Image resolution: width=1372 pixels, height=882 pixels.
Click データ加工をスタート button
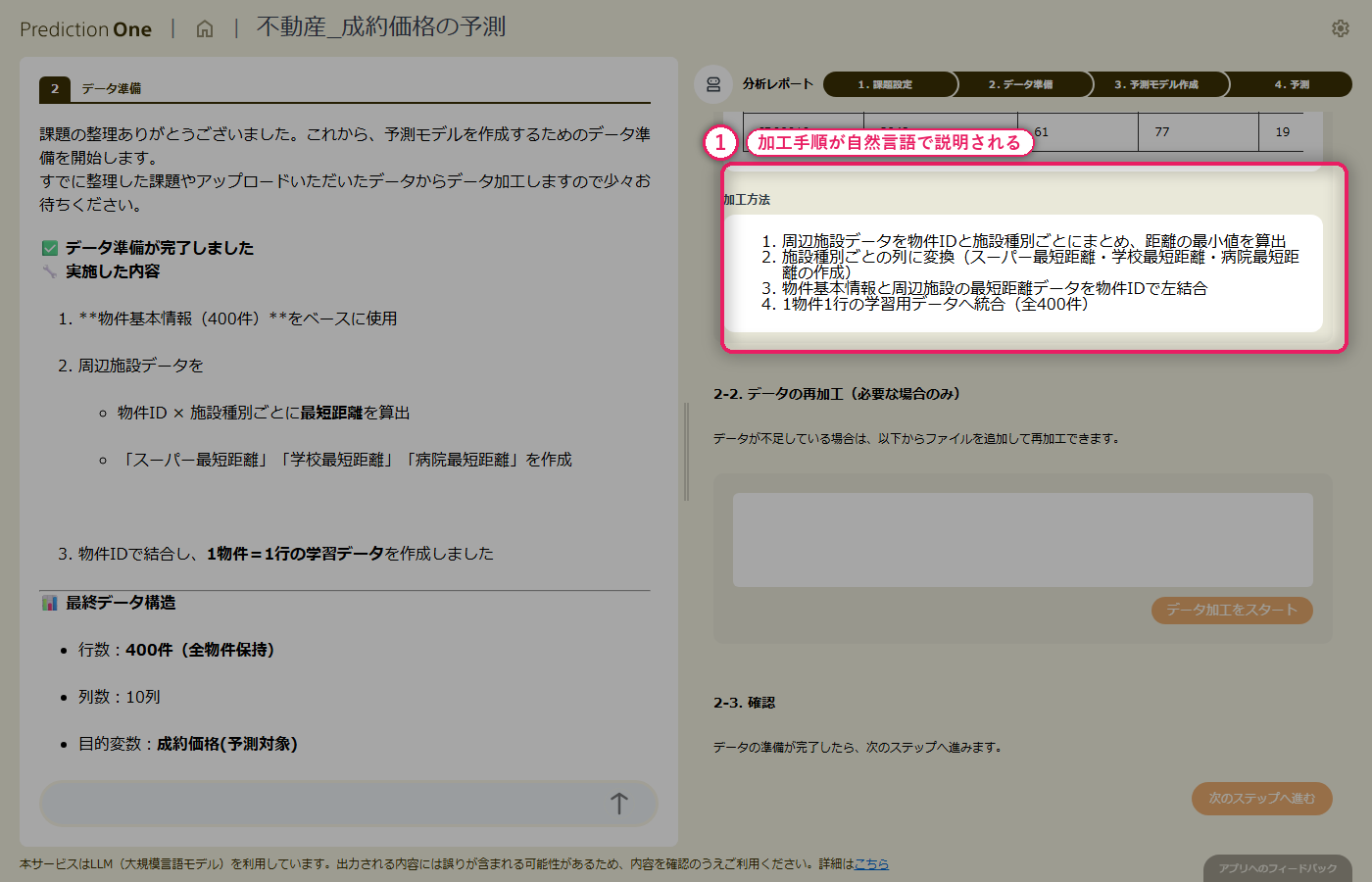1232,610
